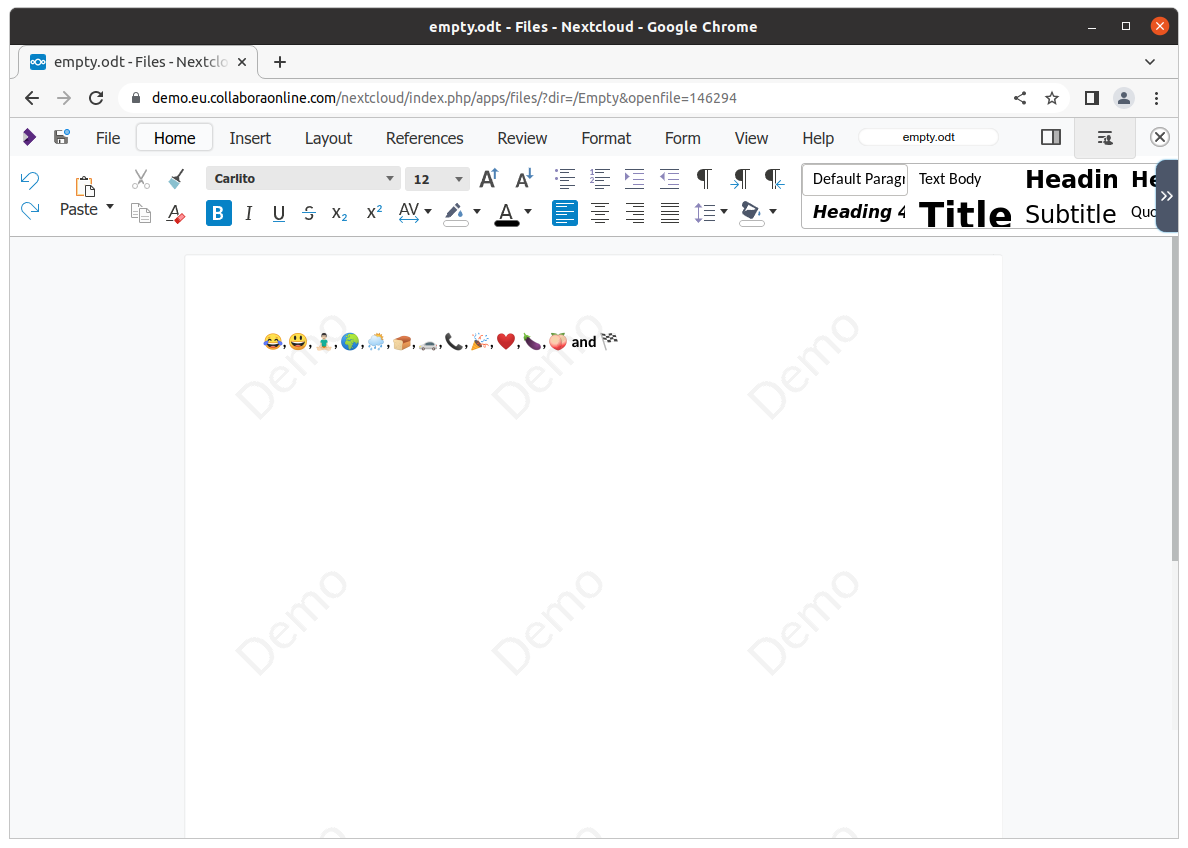1188x848 pixels.
Task: Click the Copy icon below Cut
Action: [140, 213]
